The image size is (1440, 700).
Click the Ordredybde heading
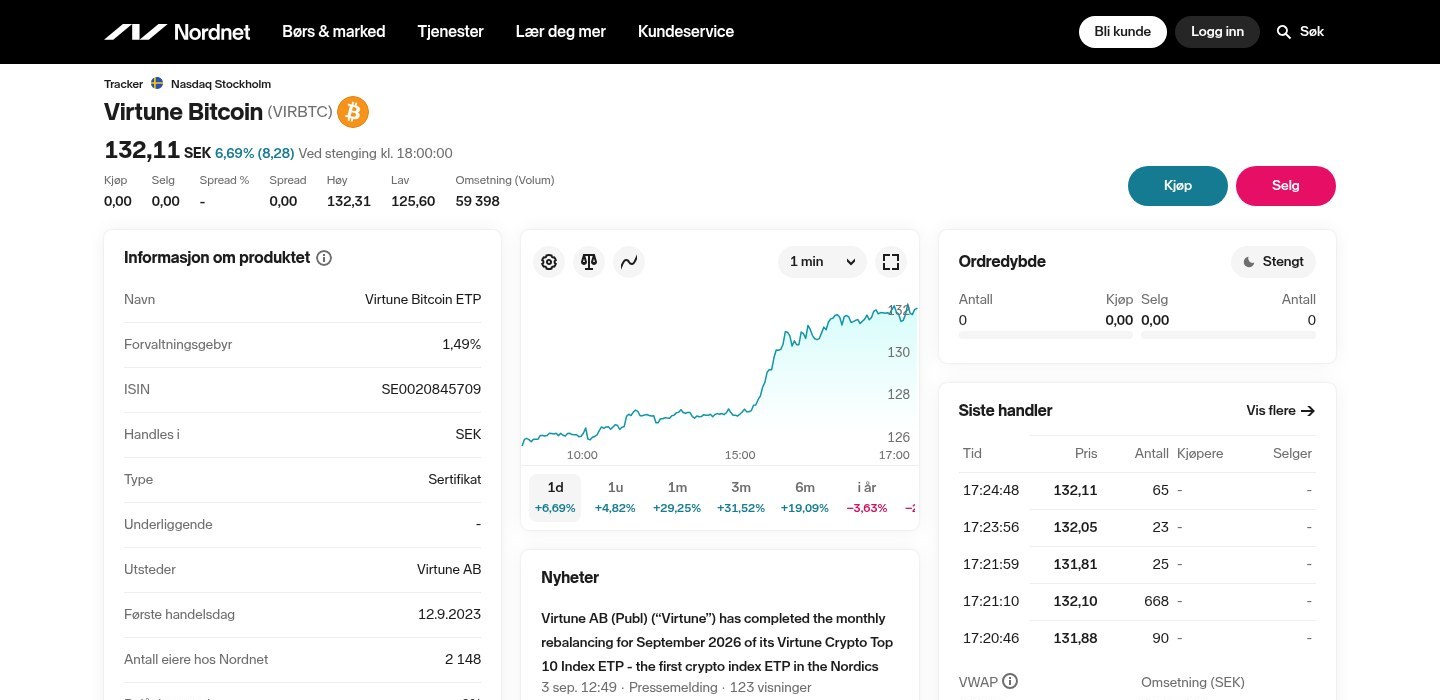click(1002, 261)
